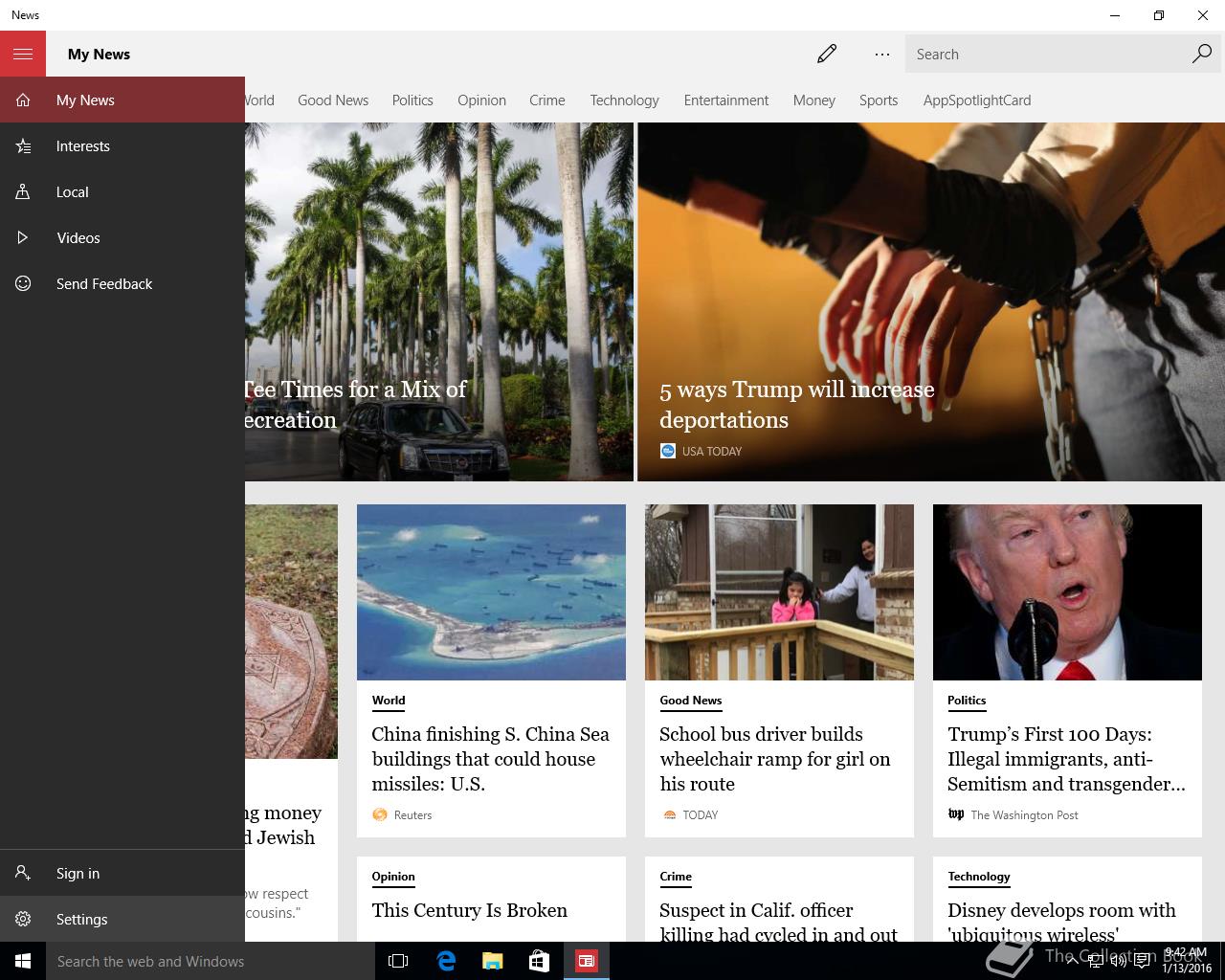1225x980 pixels.
Task: Click the Local location marker icon
Action: tap(23, 191)
